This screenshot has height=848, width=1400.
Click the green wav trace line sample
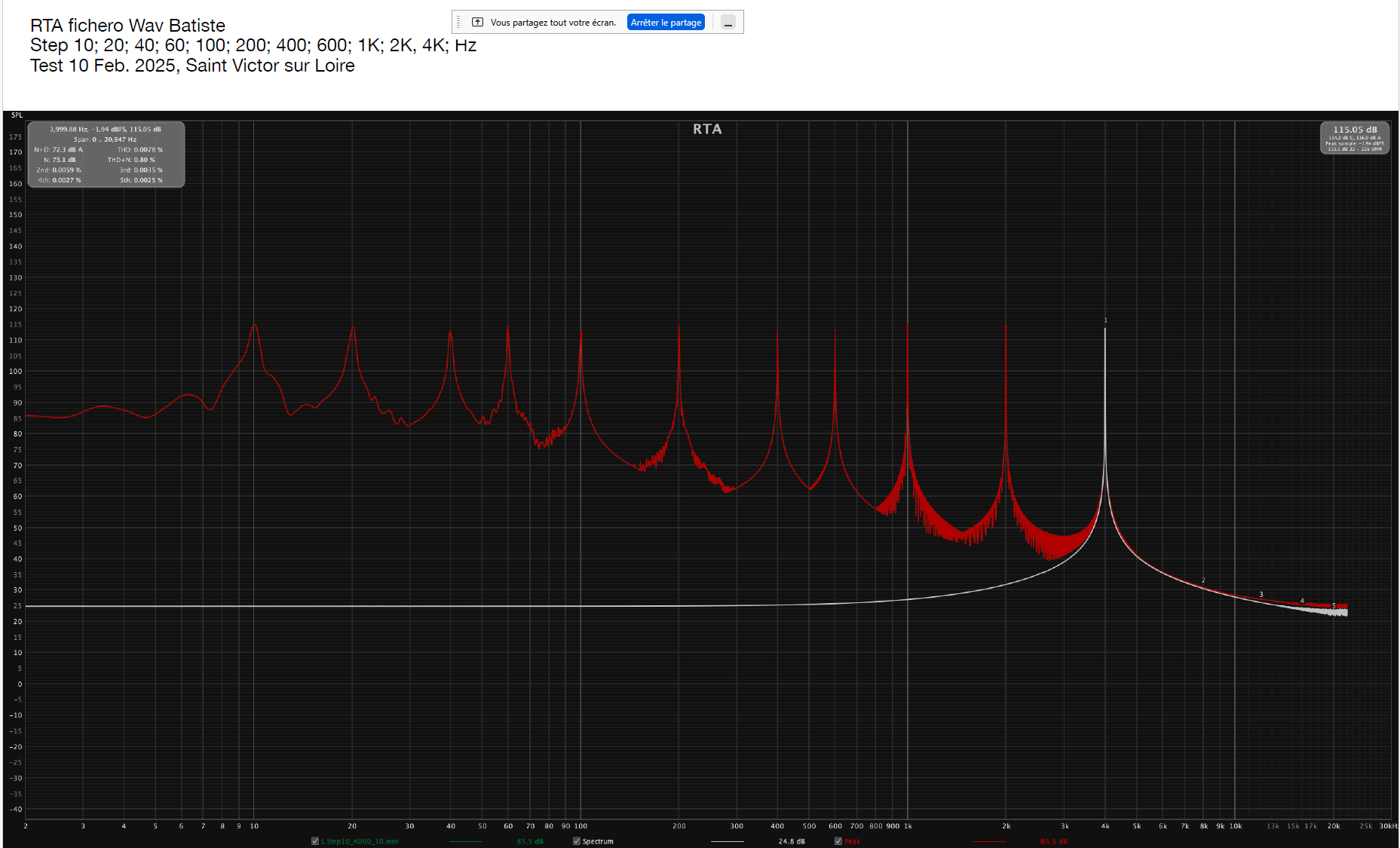(x=465, y=841)
